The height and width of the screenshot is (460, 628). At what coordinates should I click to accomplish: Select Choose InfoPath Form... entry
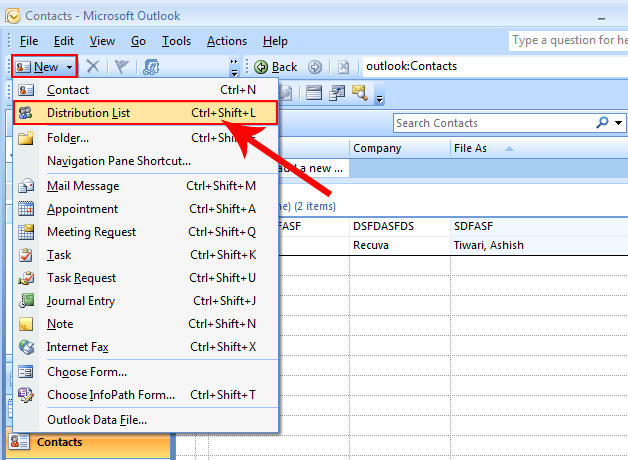pos(146,395)
